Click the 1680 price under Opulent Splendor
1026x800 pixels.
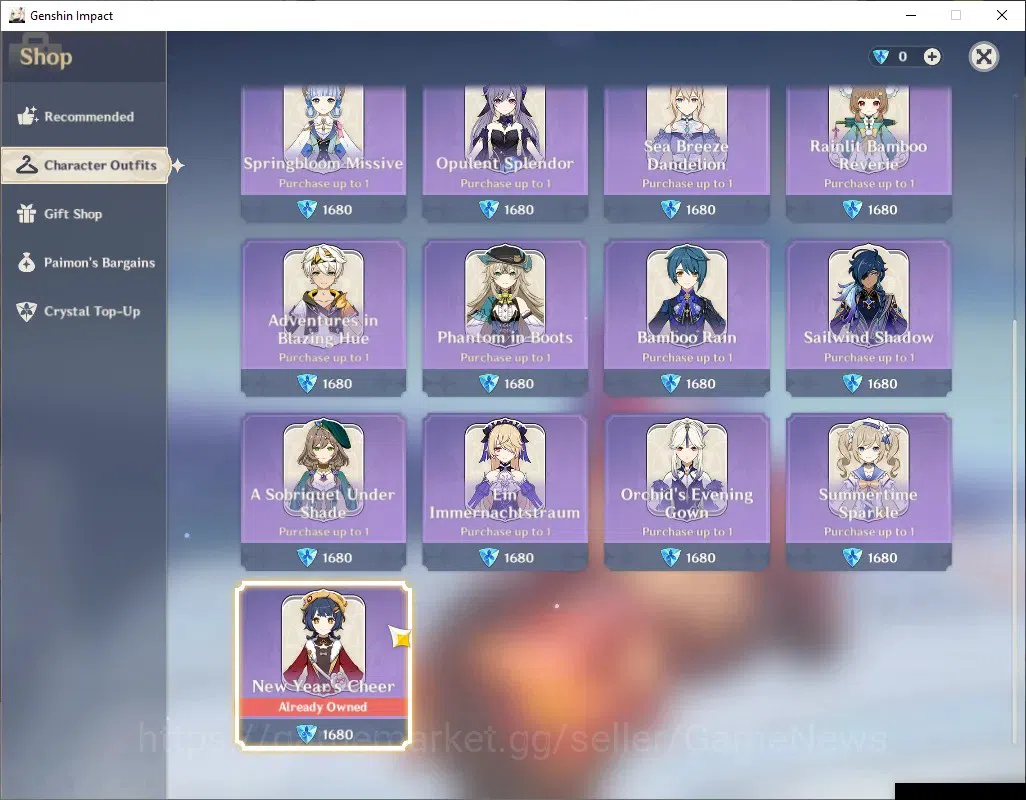(519, 210)
